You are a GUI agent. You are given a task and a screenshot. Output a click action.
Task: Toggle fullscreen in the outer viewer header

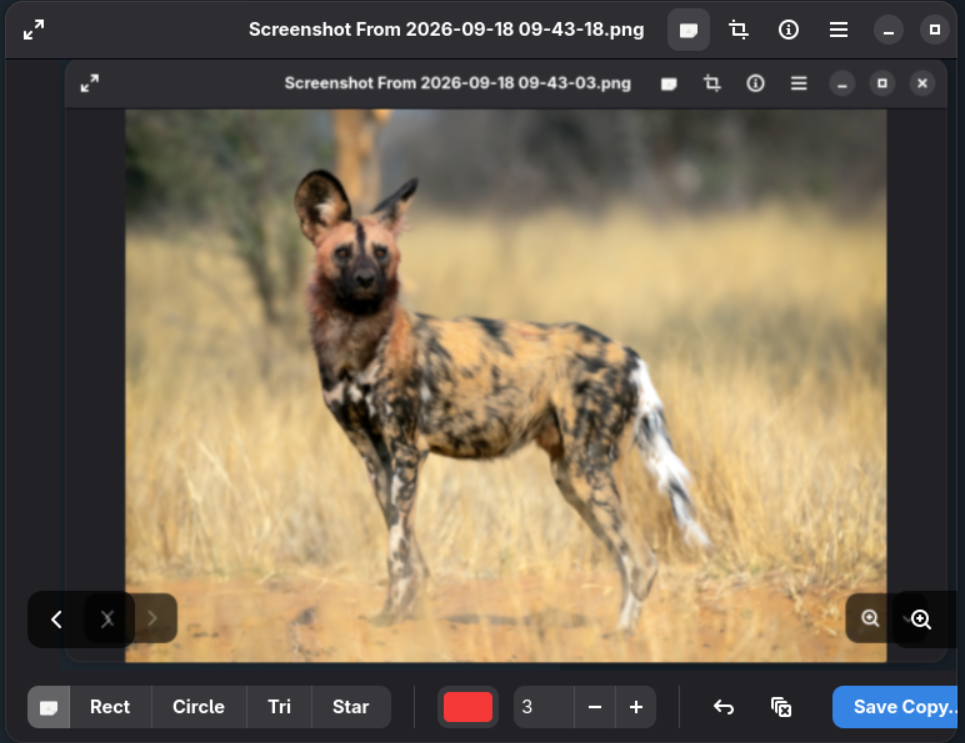[33, 30]
